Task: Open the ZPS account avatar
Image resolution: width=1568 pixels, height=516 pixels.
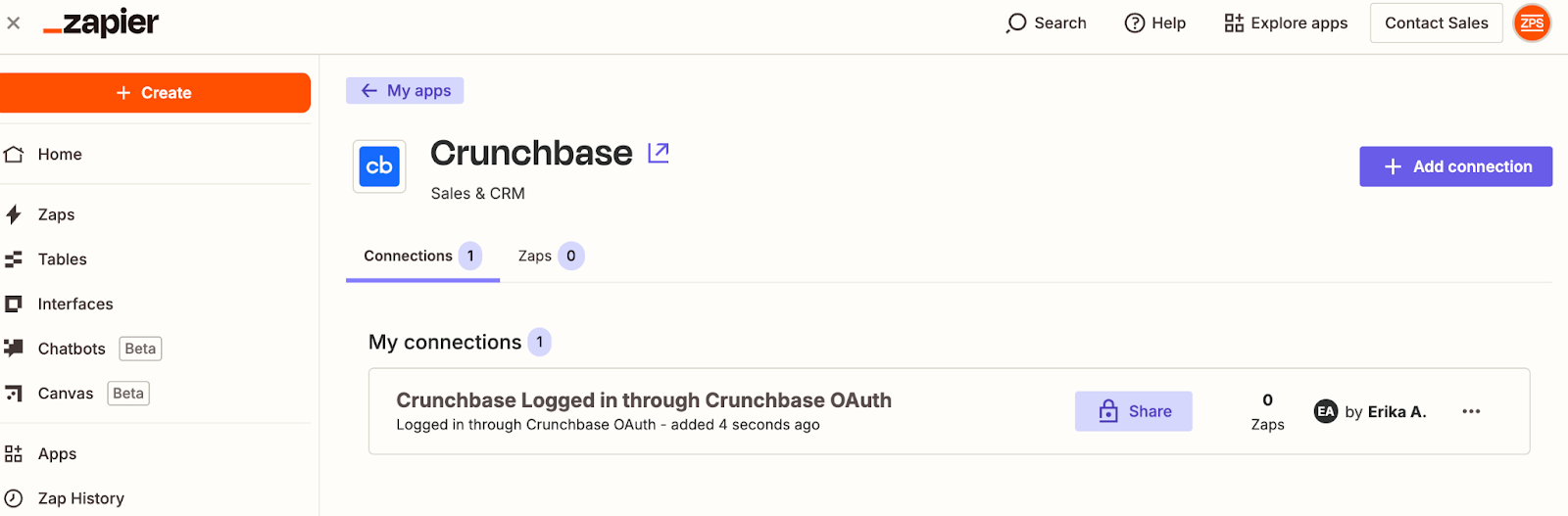Action: (1532, 23)
